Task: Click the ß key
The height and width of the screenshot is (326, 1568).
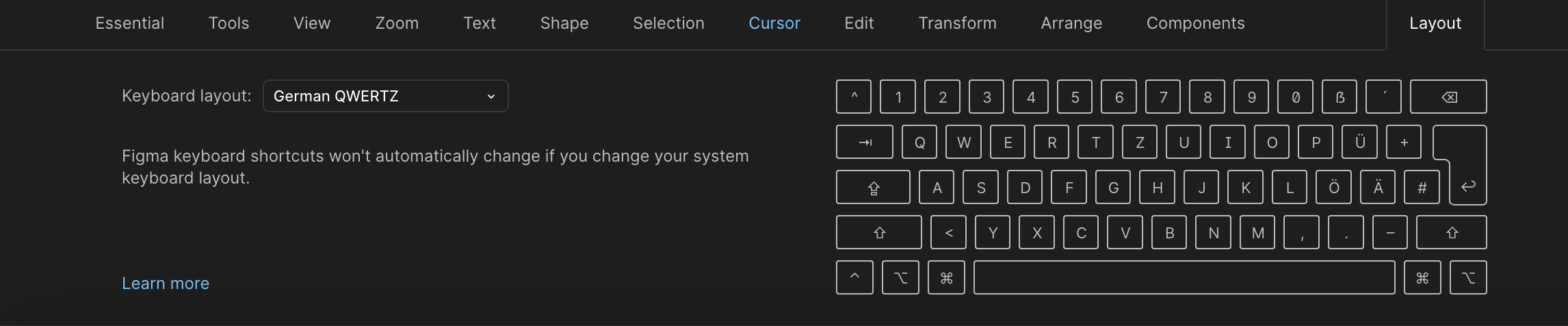Action: tap(1340, 97)
